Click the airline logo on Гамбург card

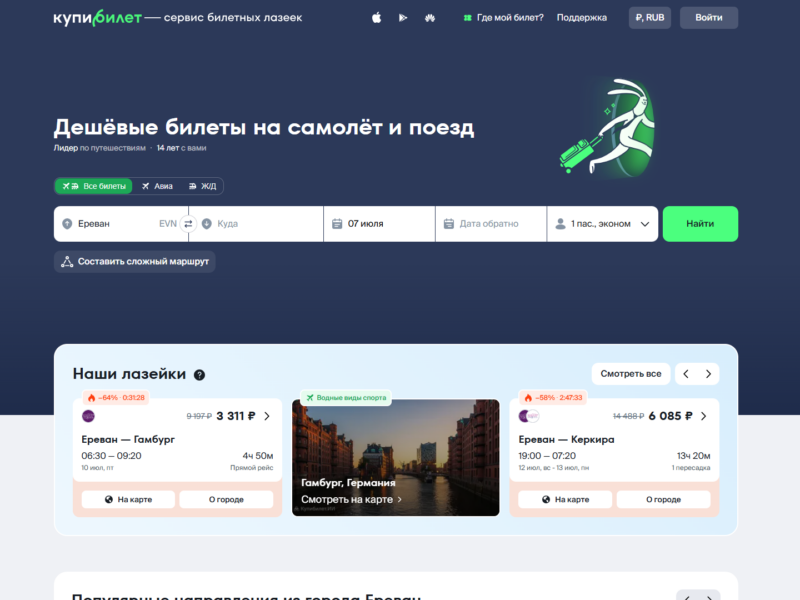click(x=88, y=416)
